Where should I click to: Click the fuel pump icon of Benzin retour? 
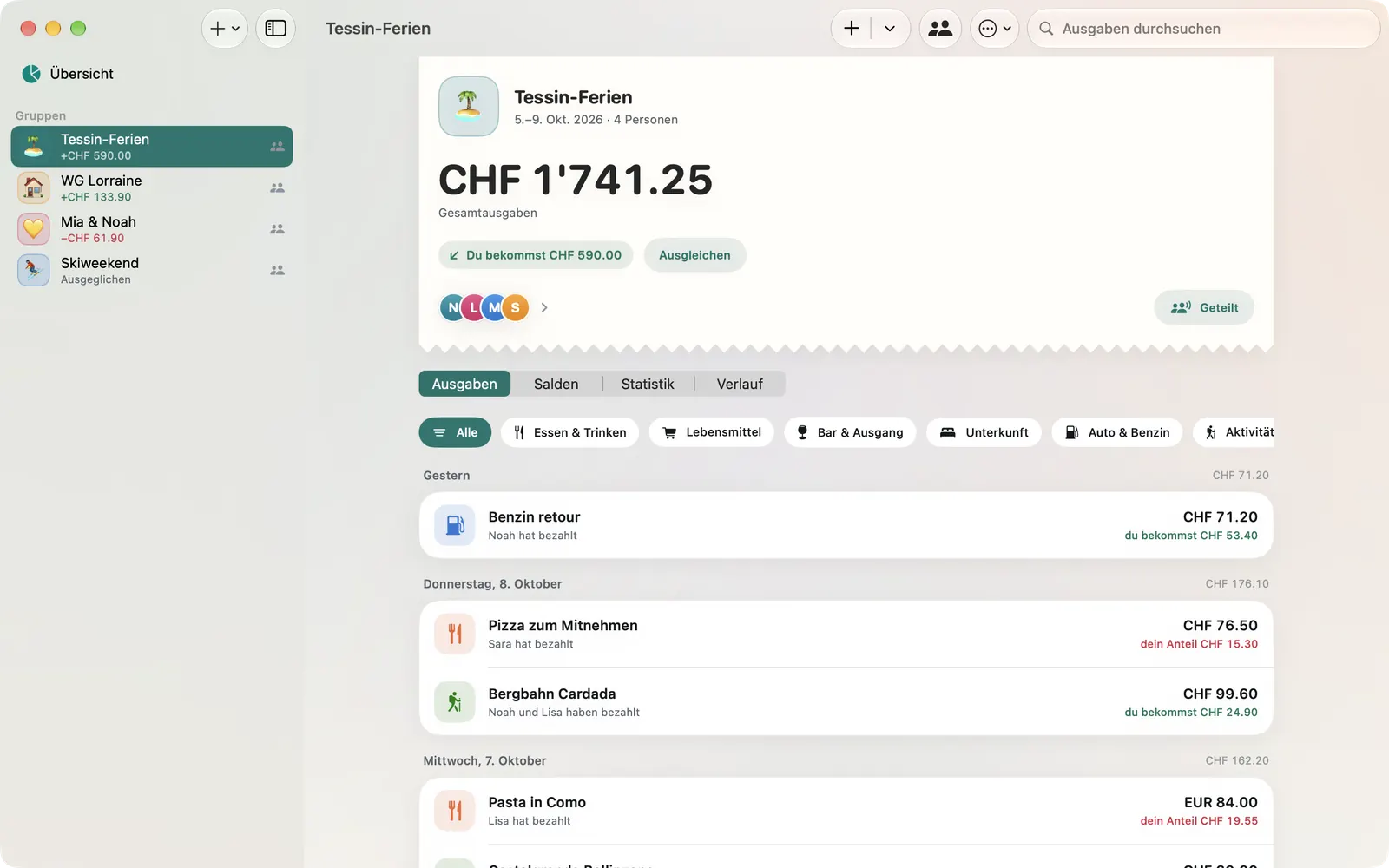pyautogui.click(x=455, y=525)
